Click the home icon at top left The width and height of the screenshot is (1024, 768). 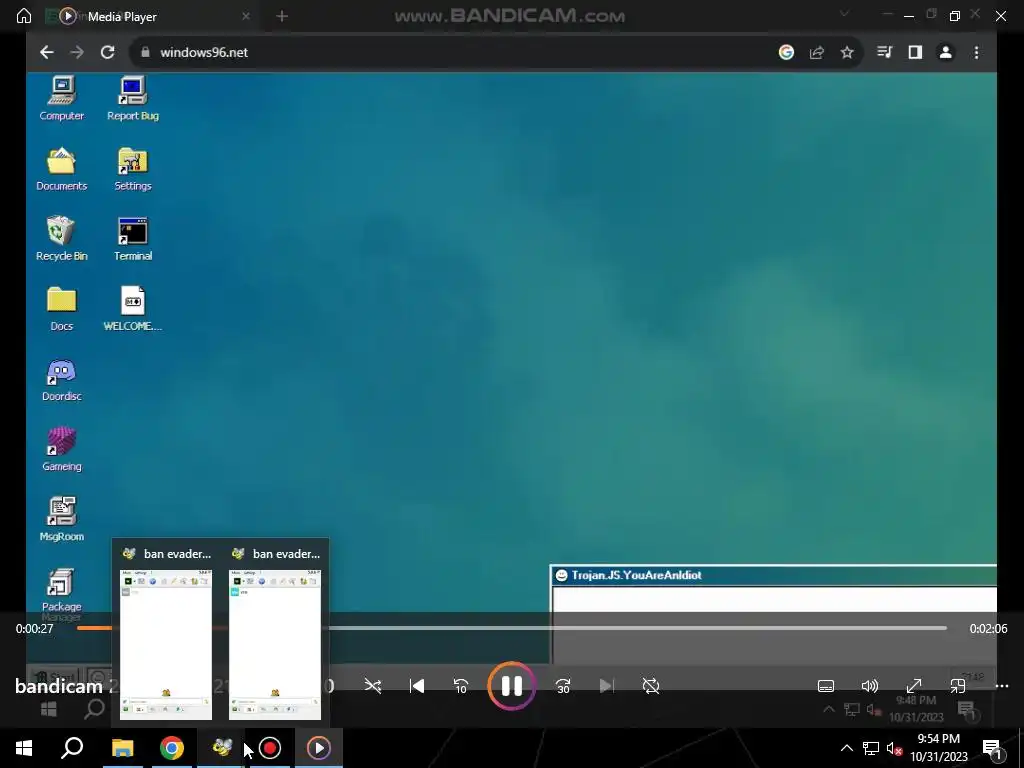[24, 16]
